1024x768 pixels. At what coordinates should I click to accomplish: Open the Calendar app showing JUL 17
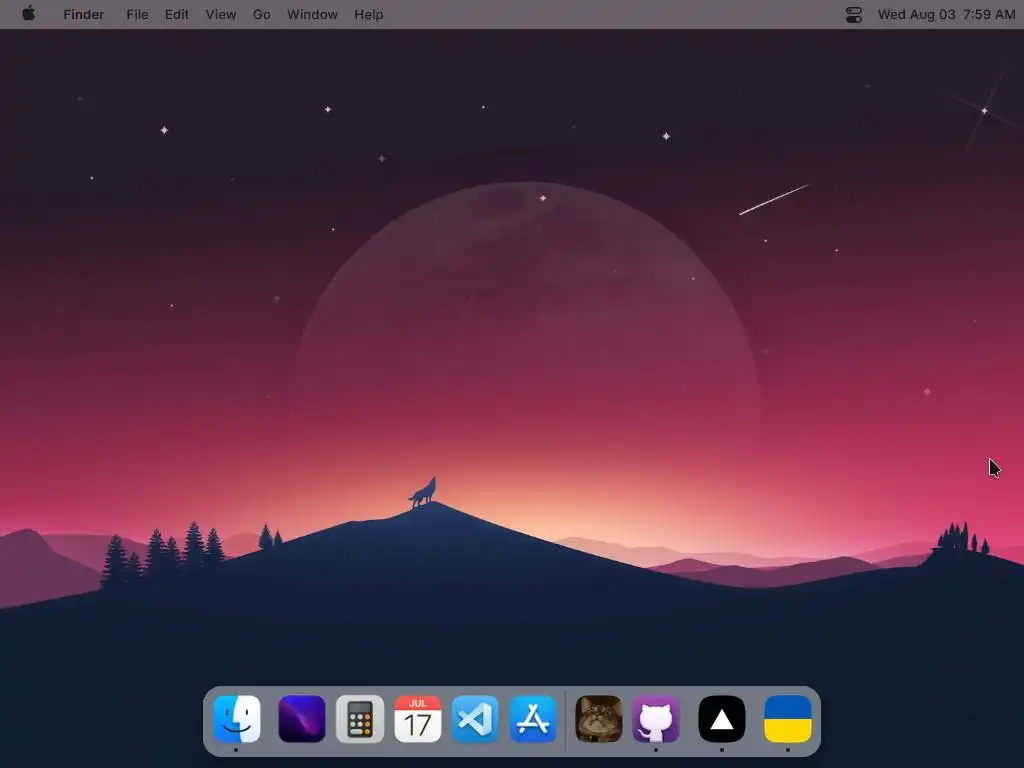click(418, 719)
